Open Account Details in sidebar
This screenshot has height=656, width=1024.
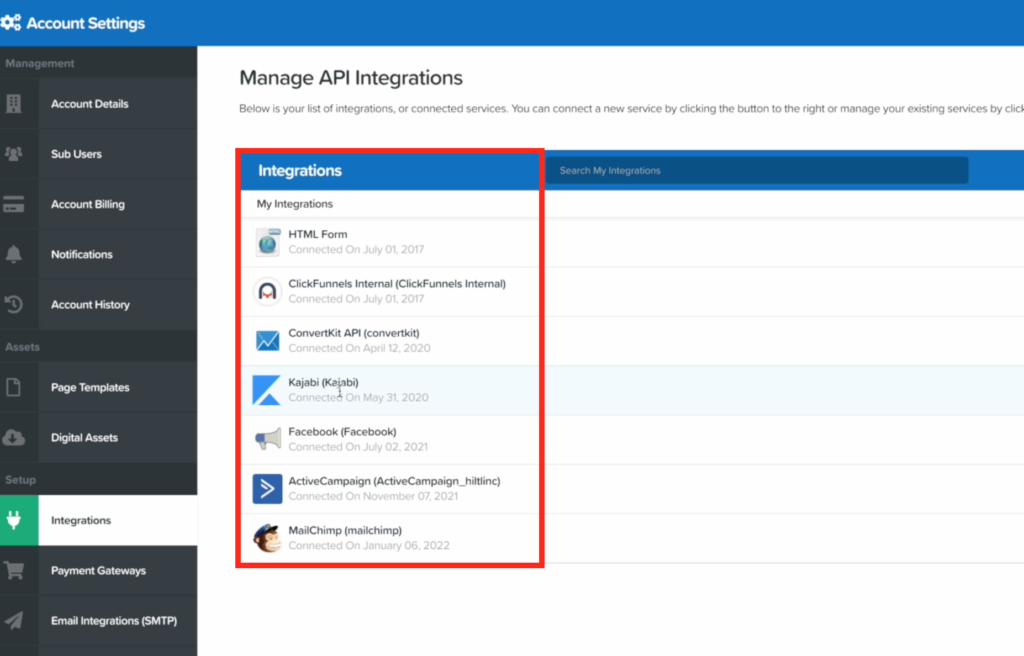(99, 103)
